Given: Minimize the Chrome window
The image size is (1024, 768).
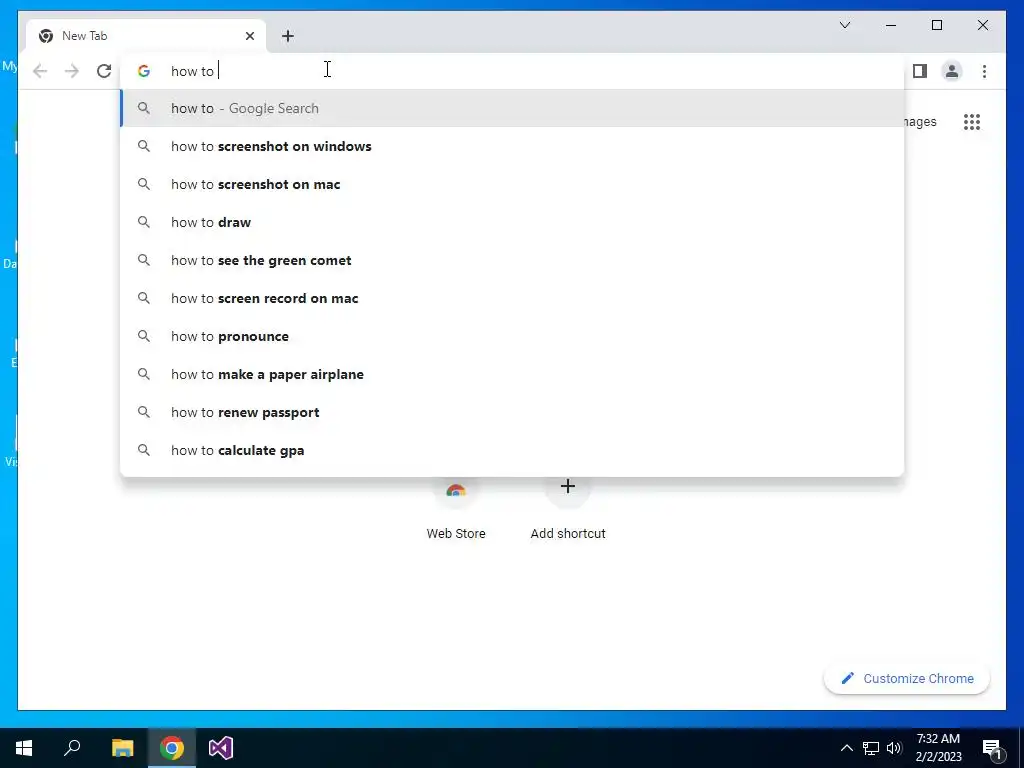Looking at the screenshot, I should click(891, 25).
